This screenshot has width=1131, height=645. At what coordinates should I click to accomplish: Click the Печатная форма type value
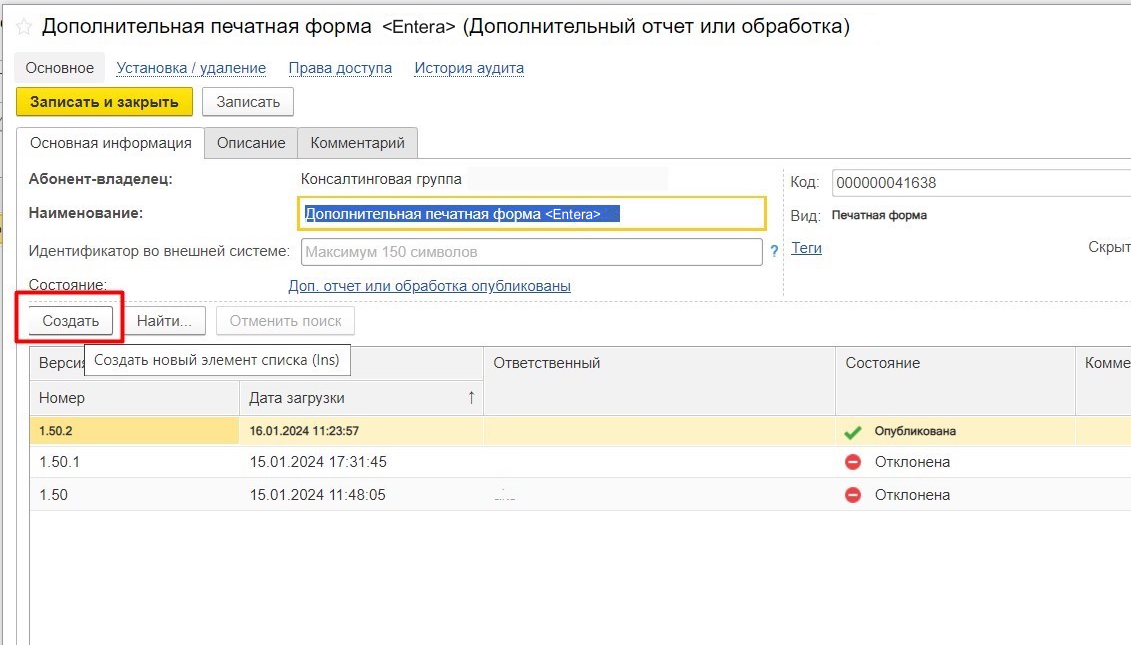tap(879, 215)
